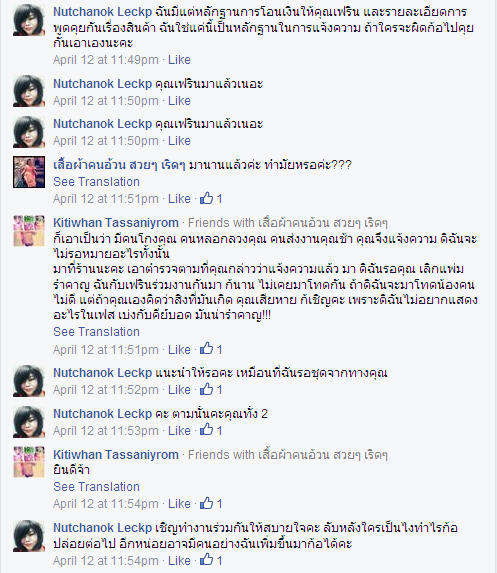Click thumbs-up icon on last 11:54pm comment
The image size is (497, 573).
pos(206,560)
